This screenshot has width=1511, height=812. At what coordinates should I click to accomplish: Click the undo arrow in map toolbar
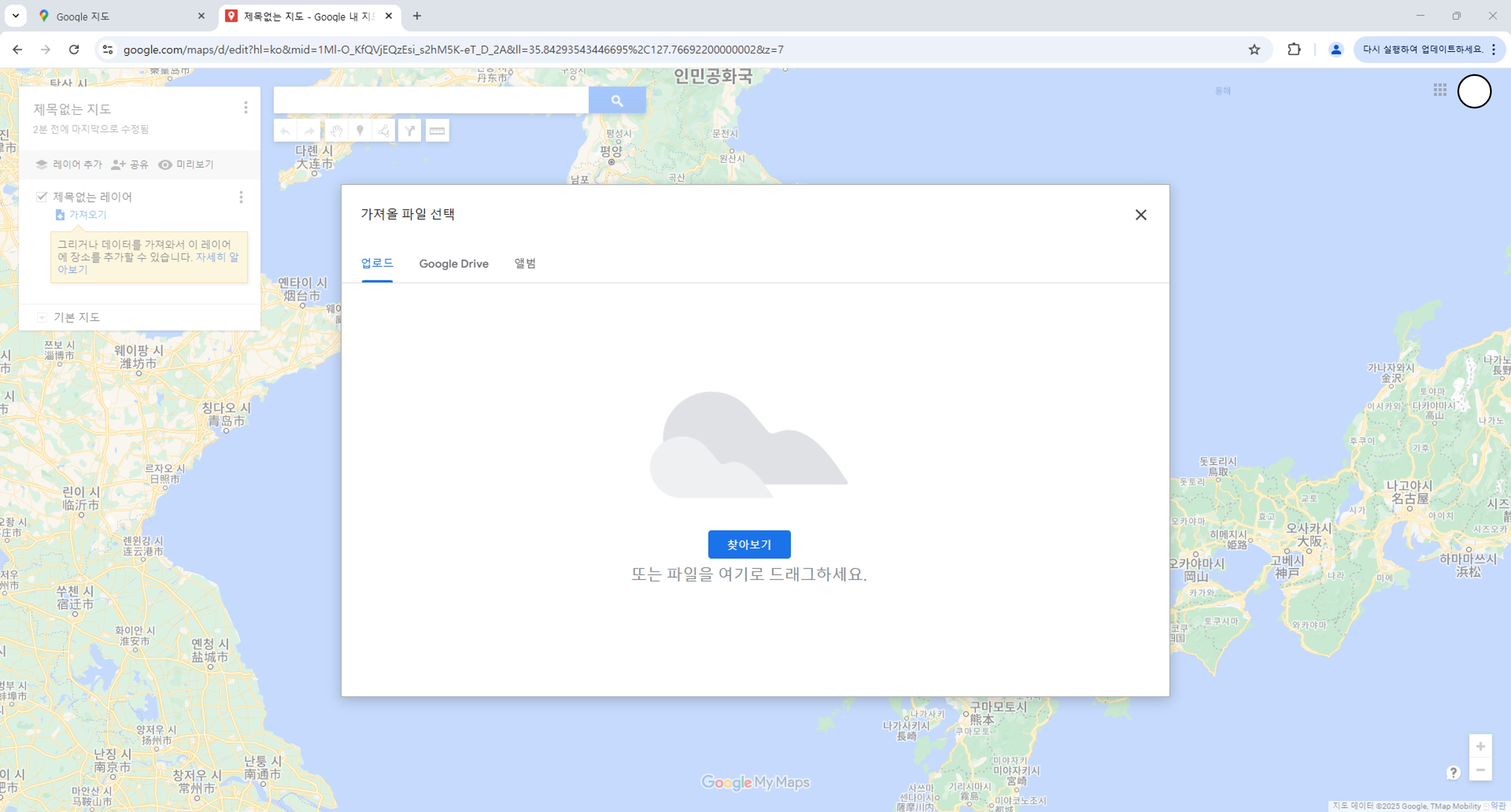click(285, 131)
